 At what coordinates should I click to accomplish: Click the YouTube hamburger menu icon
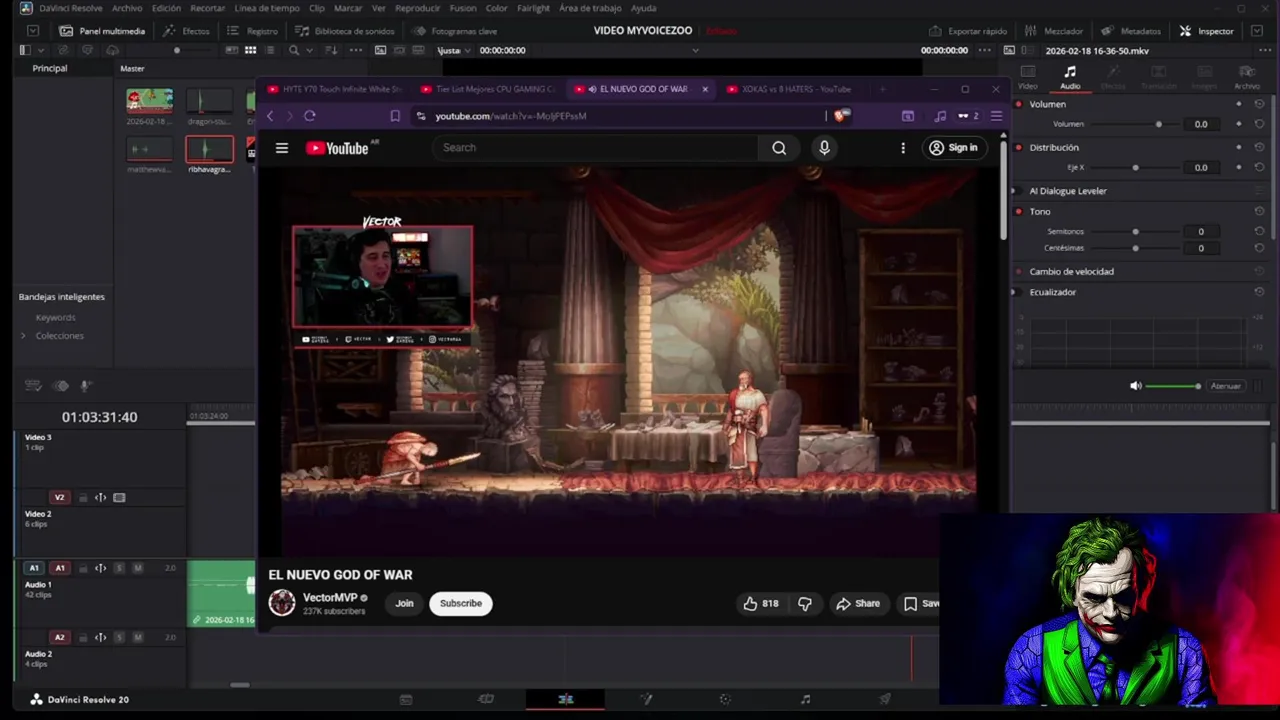[x=282, y=148]
